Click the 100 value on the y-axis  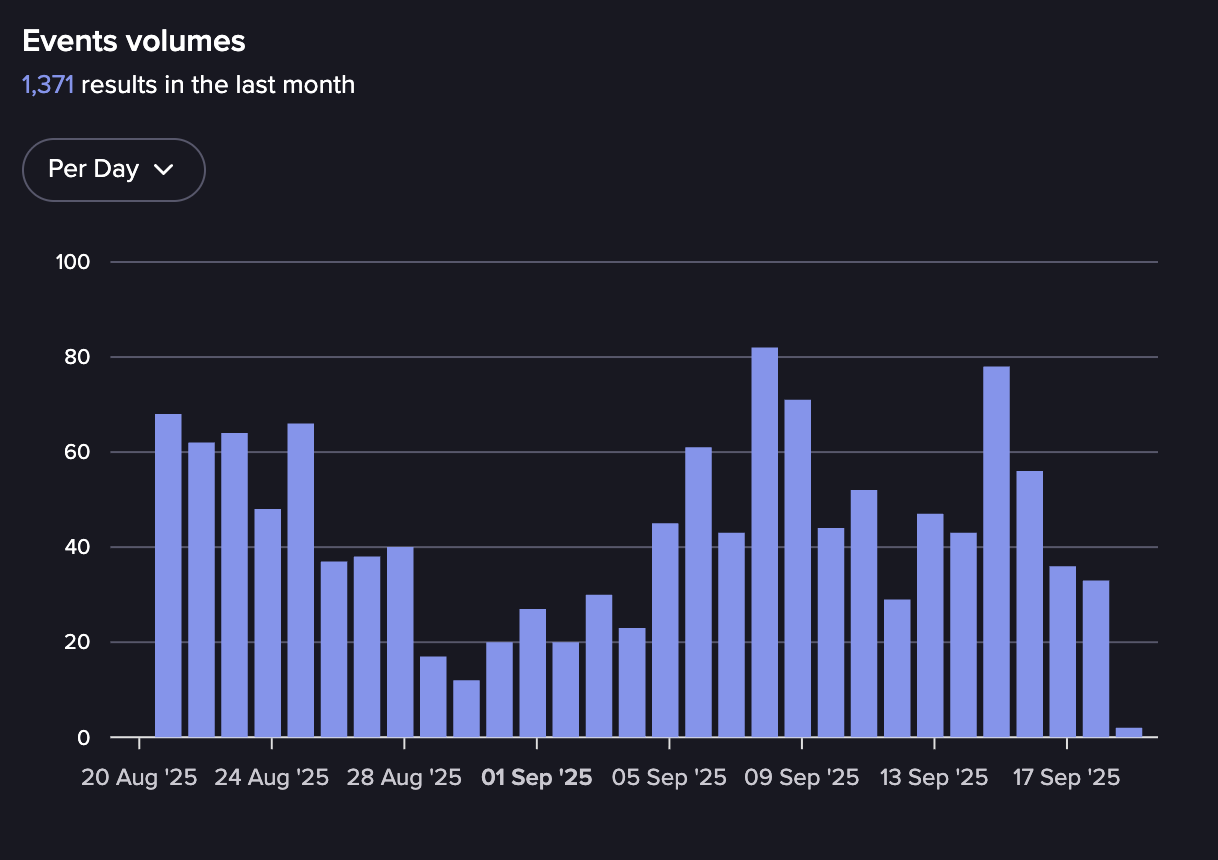[x=74, y=262]
